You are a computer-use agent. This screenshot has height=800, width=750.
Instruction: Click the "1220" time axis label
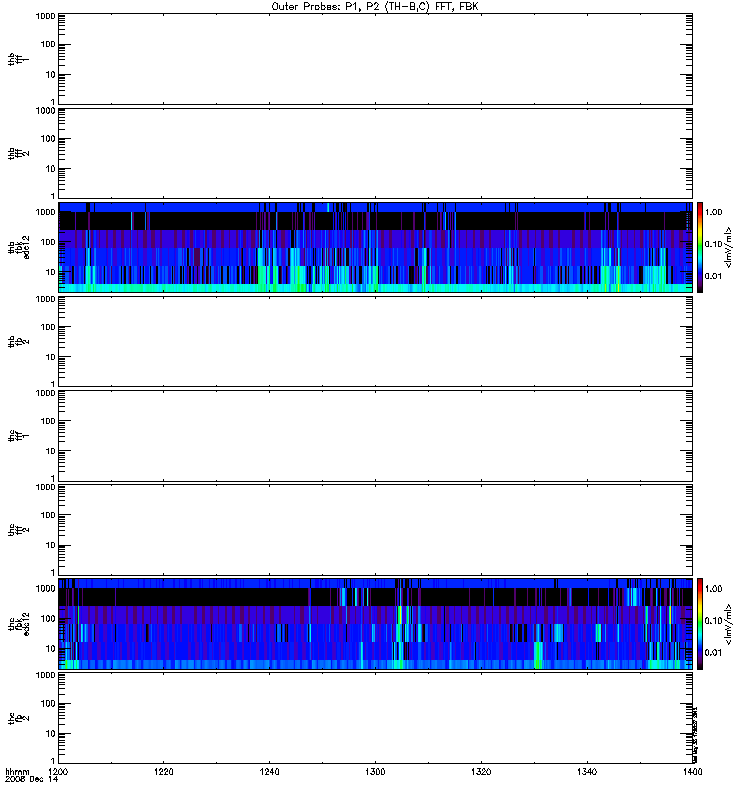click(164, 771)
